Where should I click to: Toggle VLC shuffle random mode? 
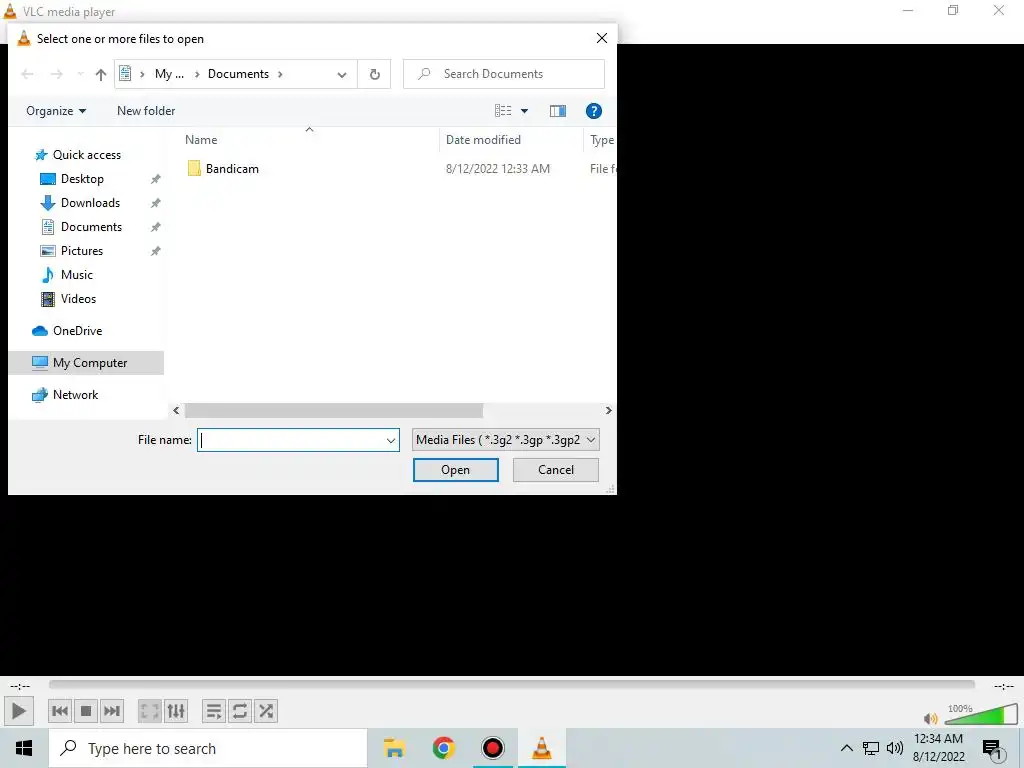266,711
